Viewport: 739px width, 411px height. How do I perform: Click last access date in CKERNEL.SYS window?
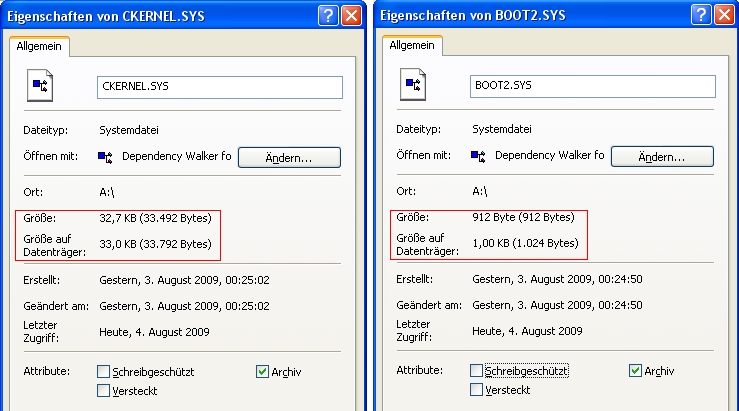tap(154, 332)
